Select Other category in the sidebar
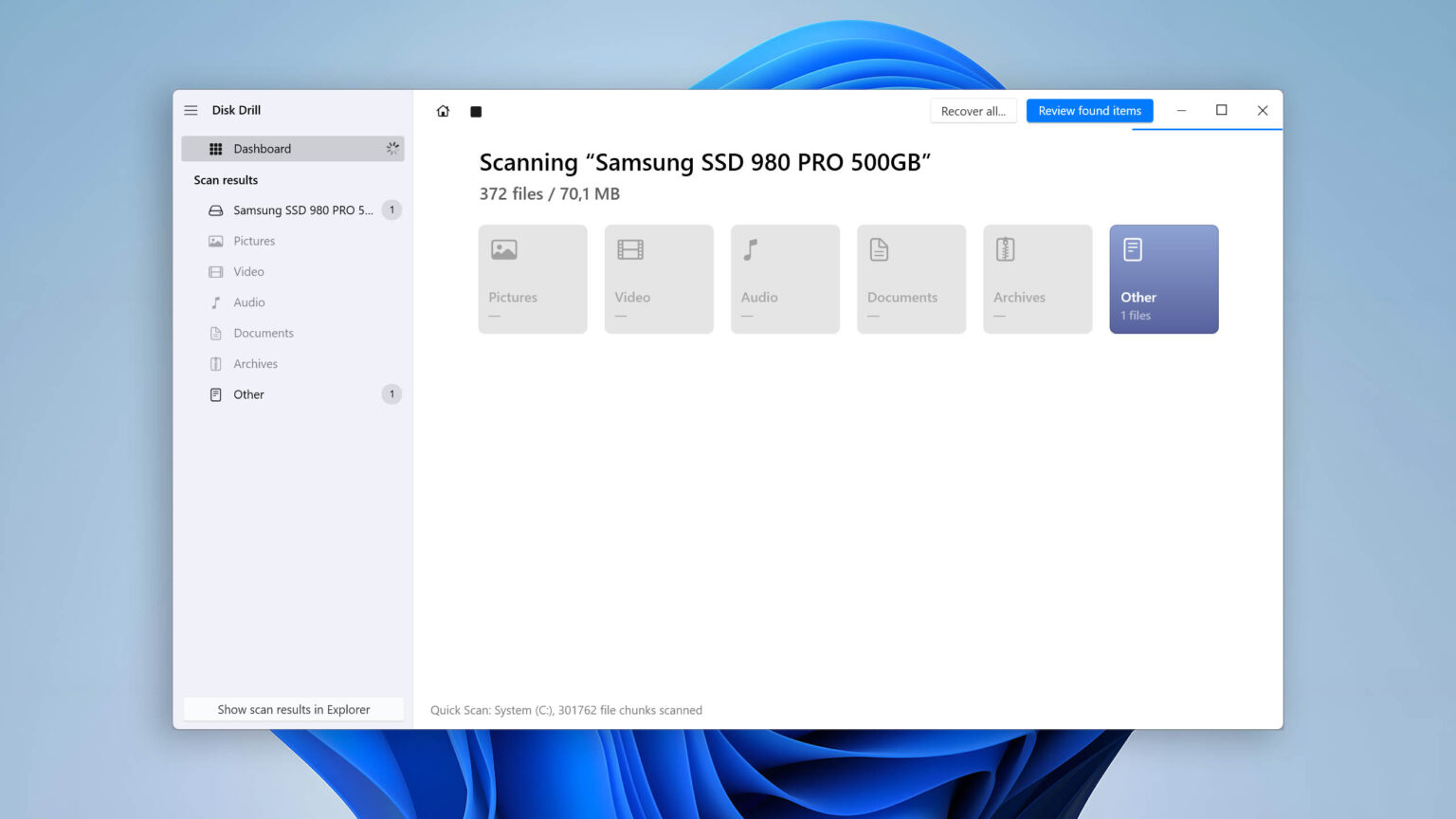 click(248, 394)
